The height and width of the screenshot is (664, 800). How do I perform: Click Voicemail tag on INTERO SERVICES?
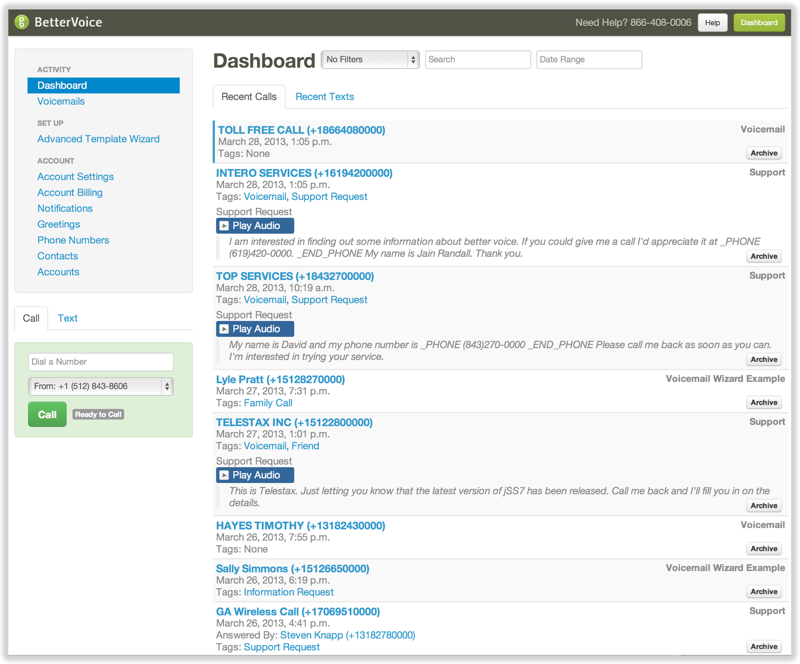[265, 196]
